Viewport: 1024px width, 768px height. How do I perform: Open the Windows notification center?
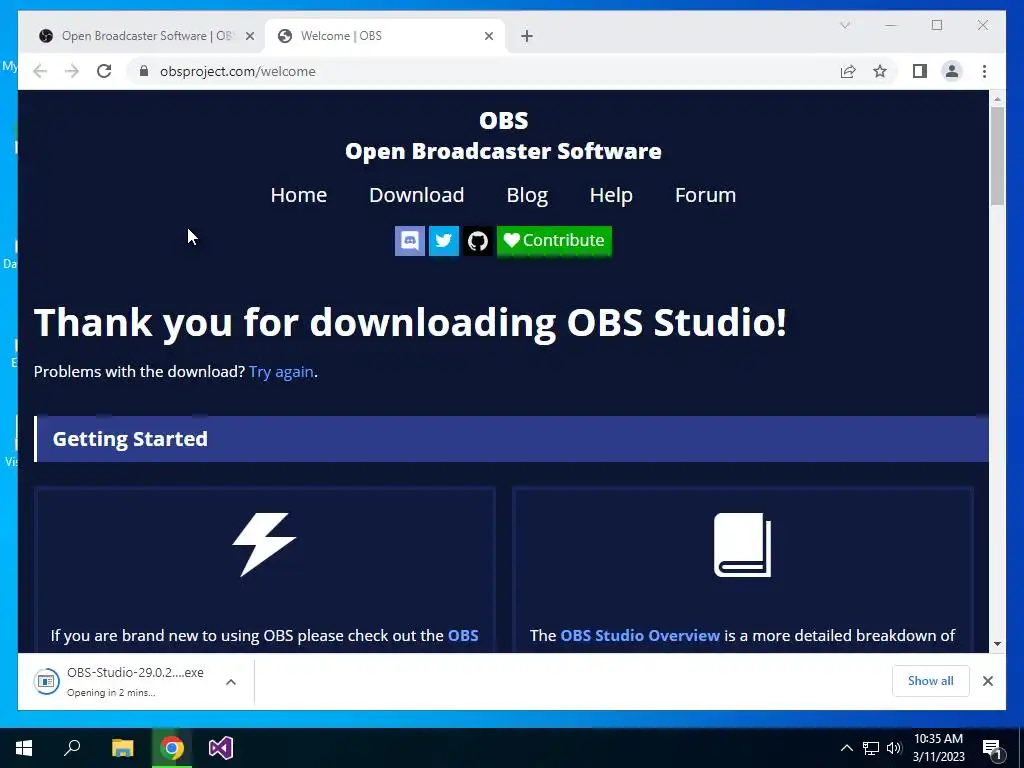tap(991, 748)
